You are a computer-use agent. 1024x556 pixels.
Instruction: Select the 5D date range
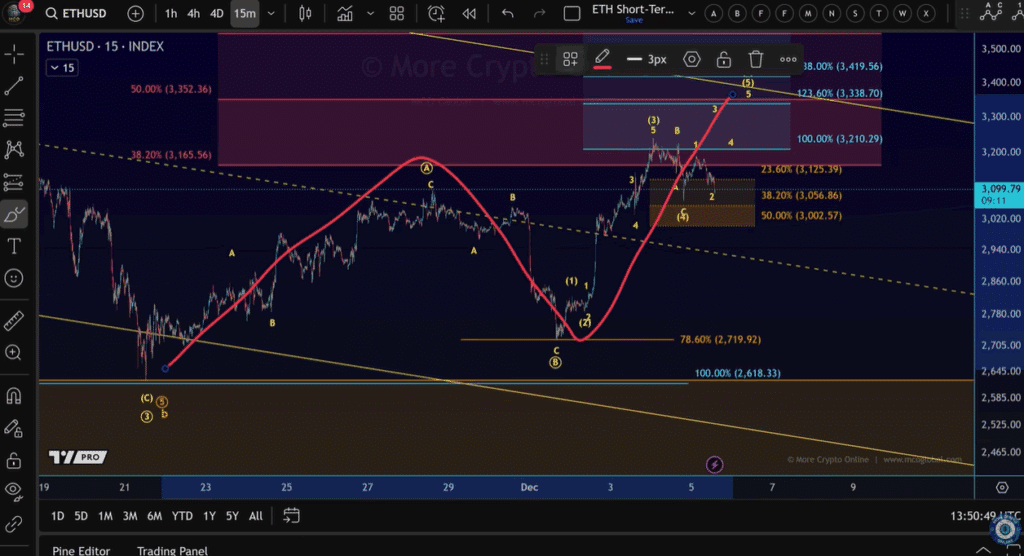tap(81, 516)
